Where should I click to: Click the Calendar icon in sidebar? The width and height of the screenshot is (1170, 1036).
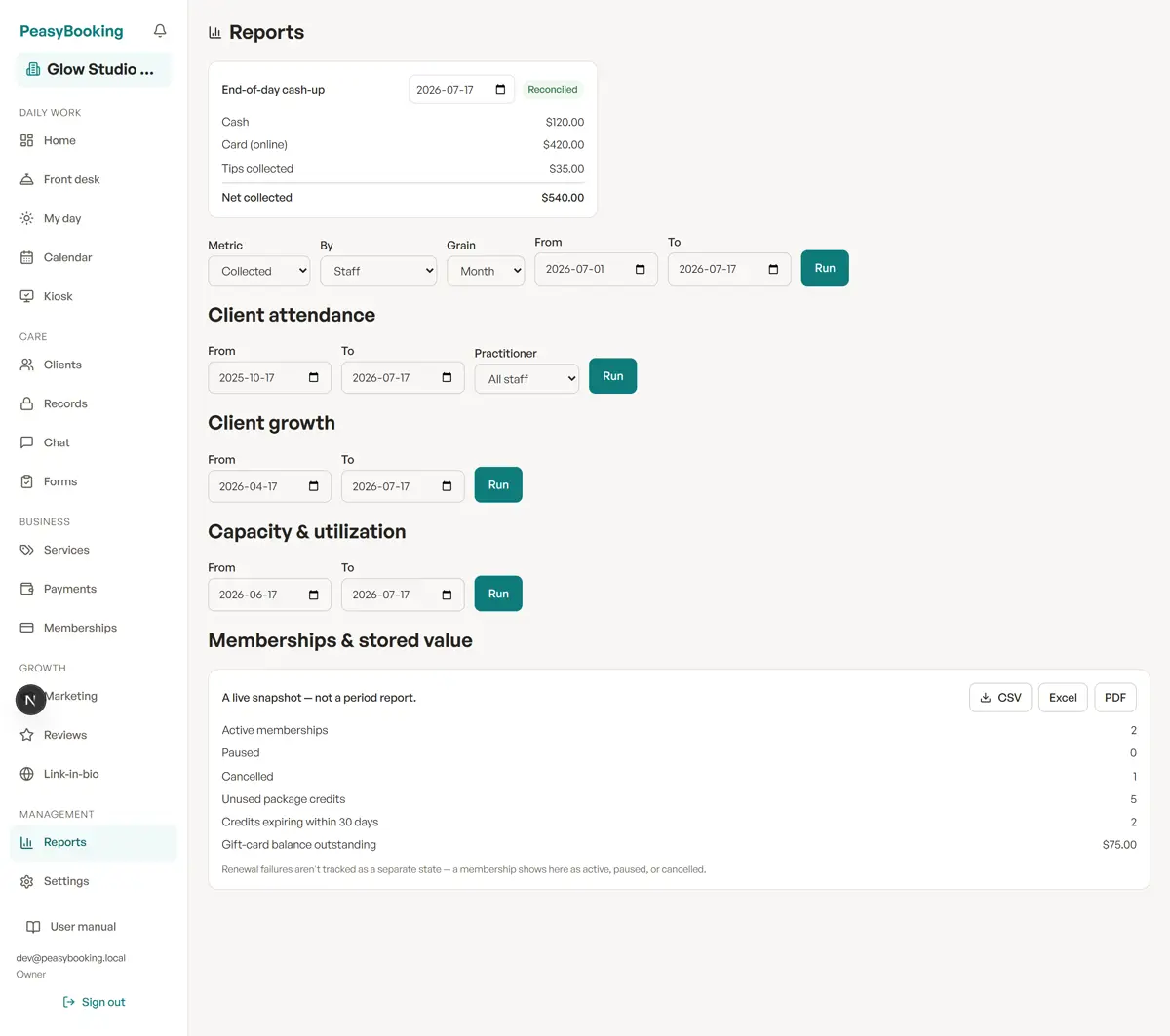(x=26, y=257)
